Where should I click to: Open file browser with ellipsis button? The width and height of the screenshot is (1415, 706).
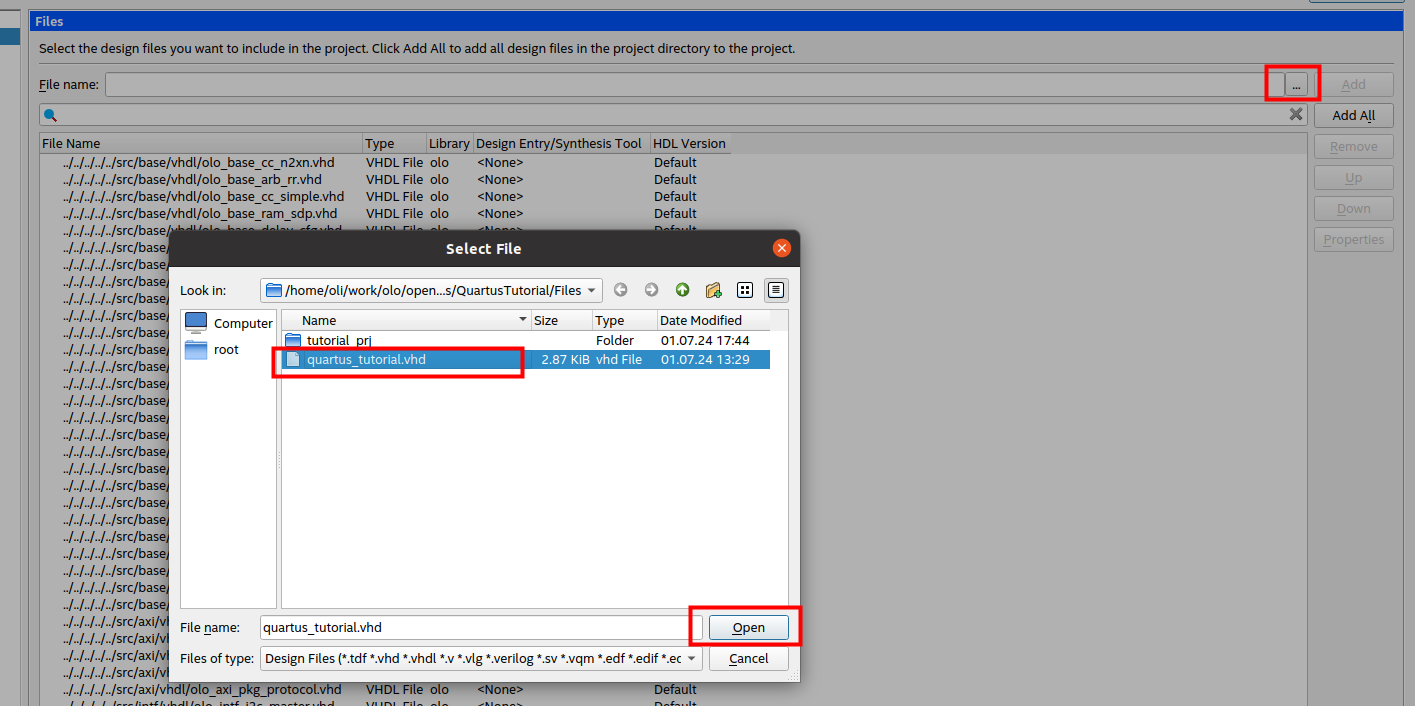pyautogui.click(x=1296, y=85)
